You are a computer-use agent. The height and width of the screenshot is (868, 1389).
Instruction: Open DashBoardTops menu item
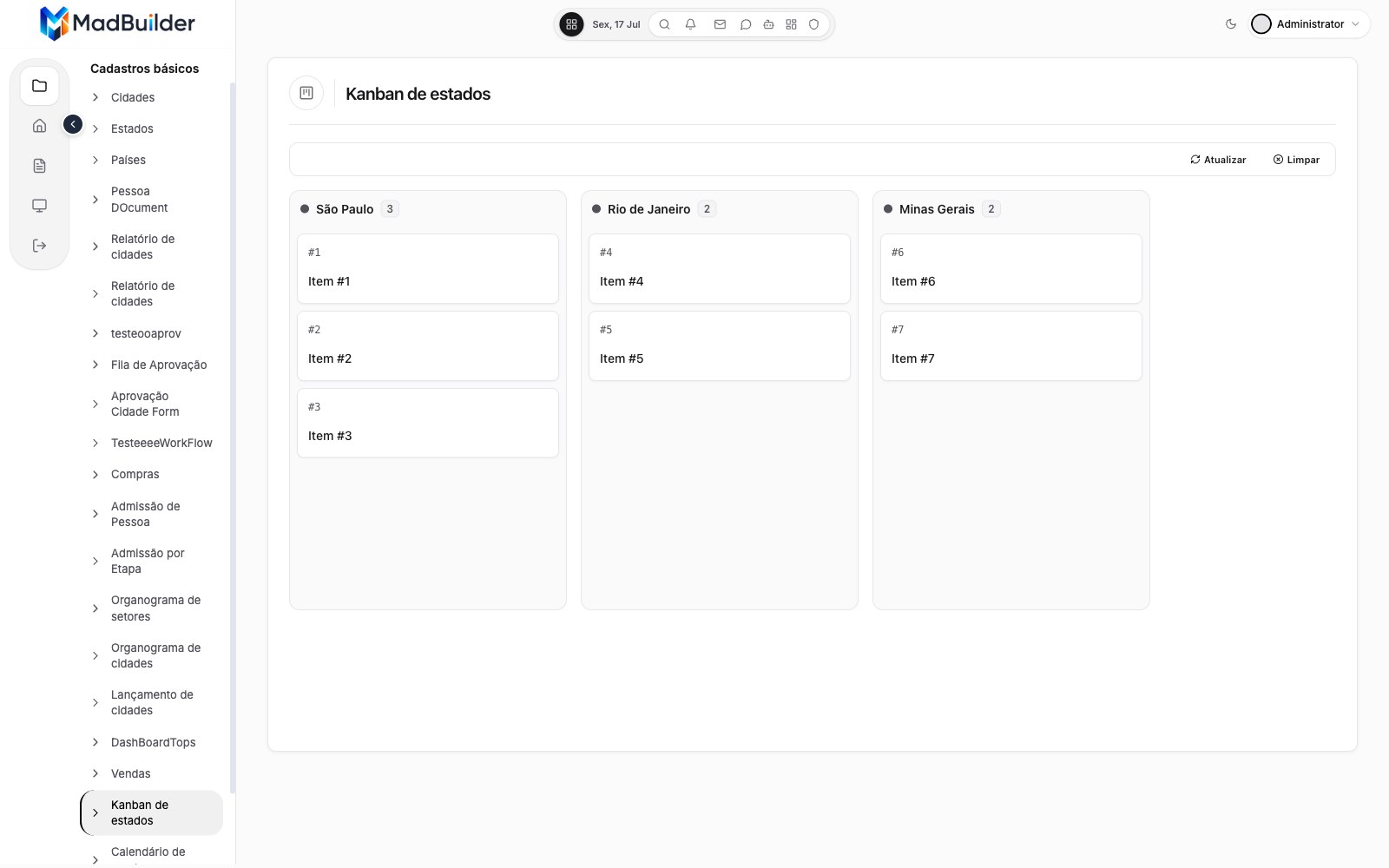(x=152, y=742)
